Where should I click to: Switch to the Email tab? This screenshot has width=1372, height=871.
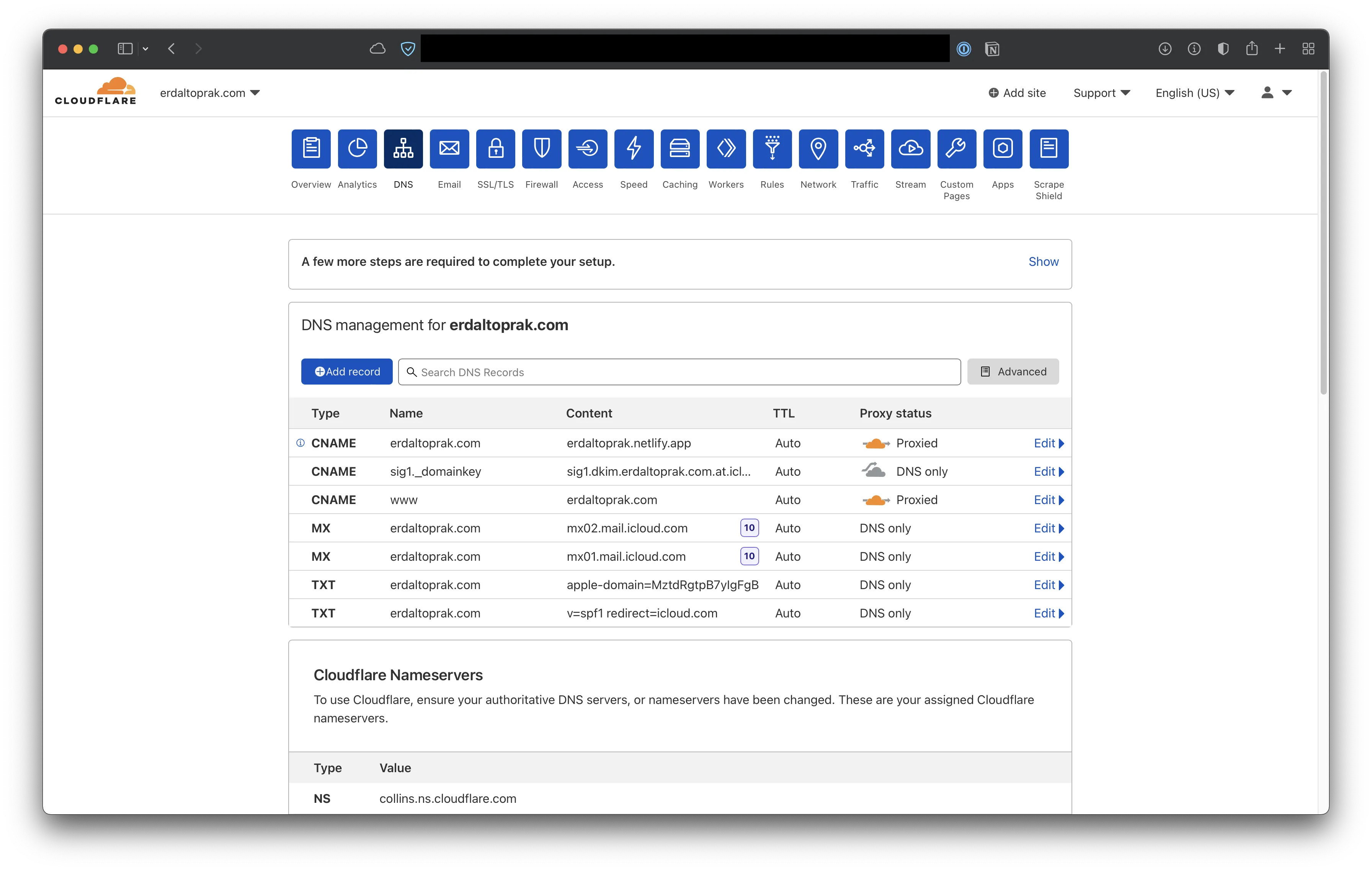coord(449,149)
